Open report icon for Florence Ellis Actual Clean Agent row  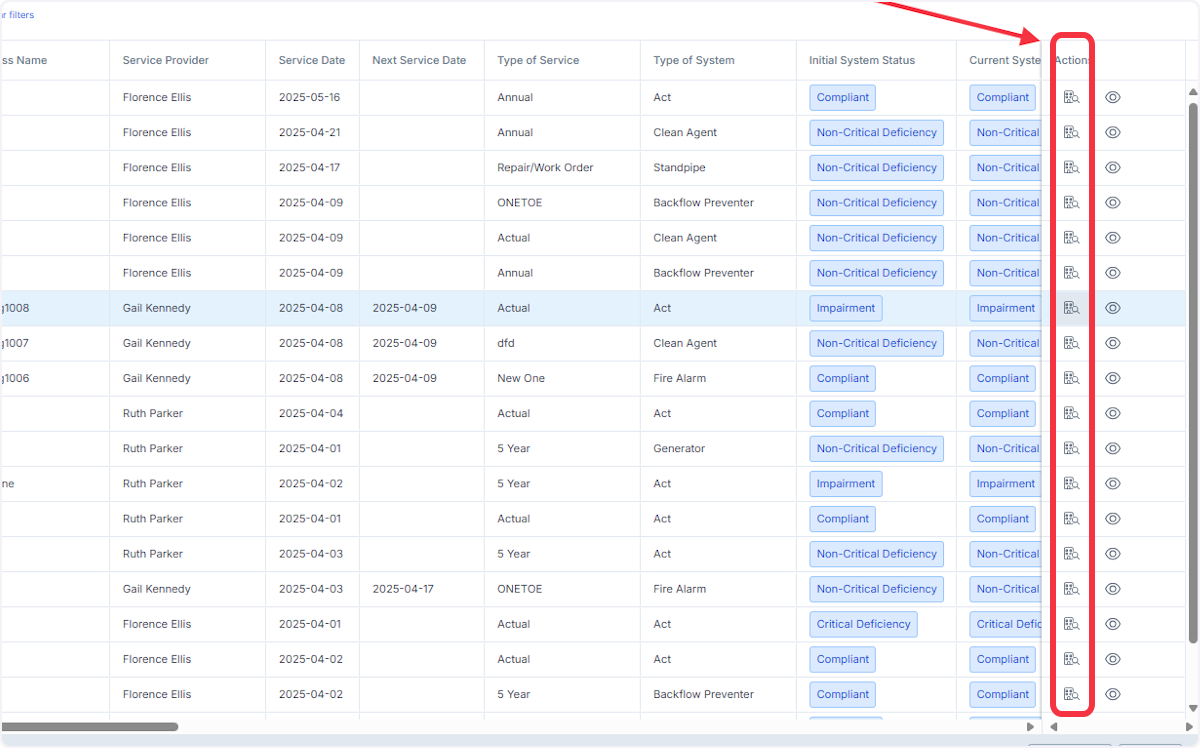click(1071, 237)
